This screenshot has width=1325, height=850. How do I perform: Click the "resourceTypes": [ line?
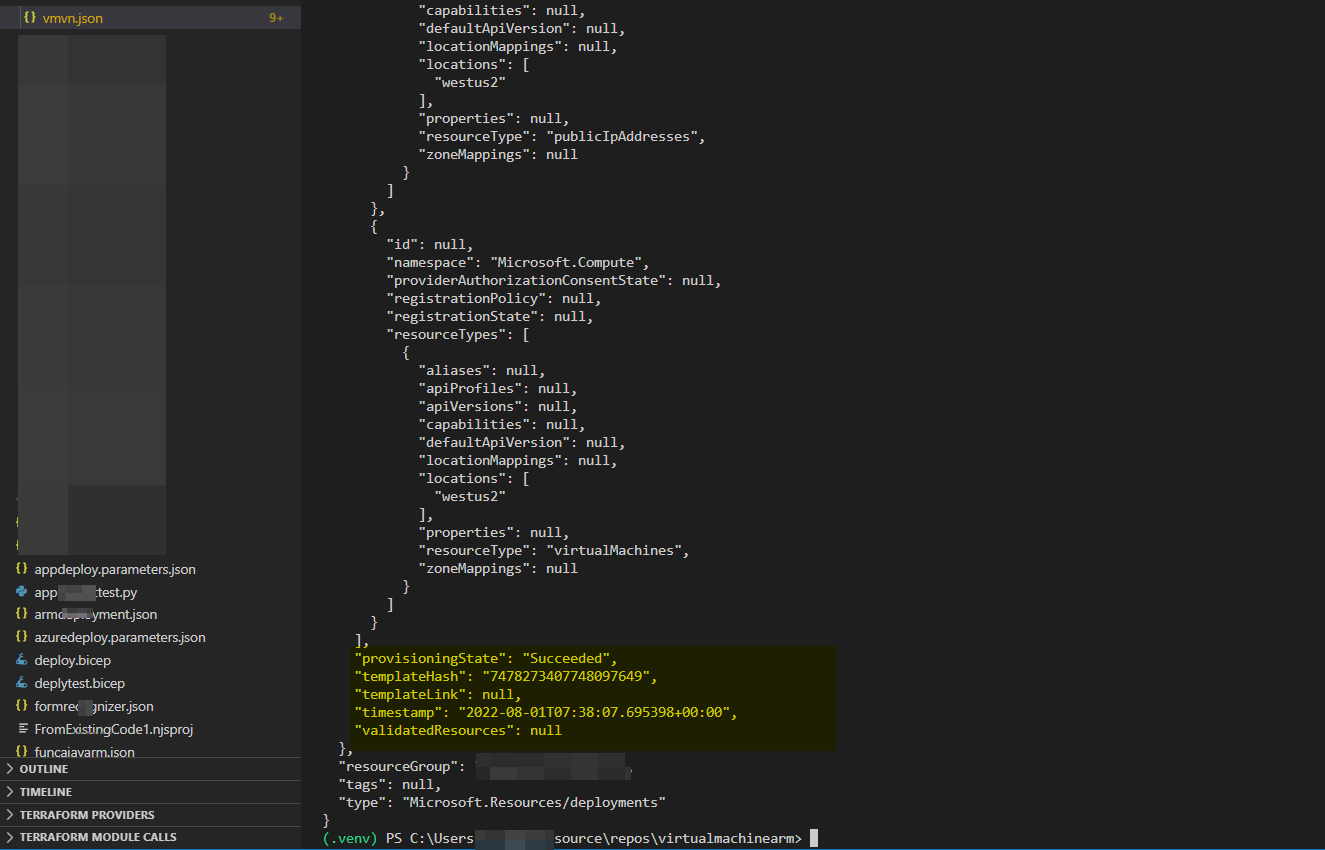click(458, 335)
